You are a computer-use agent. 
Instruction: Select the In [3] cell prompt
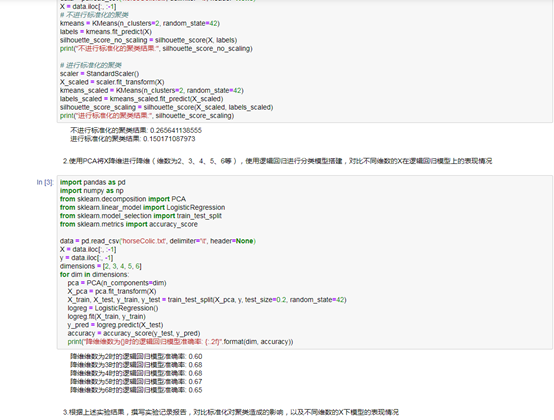(45, 182)
